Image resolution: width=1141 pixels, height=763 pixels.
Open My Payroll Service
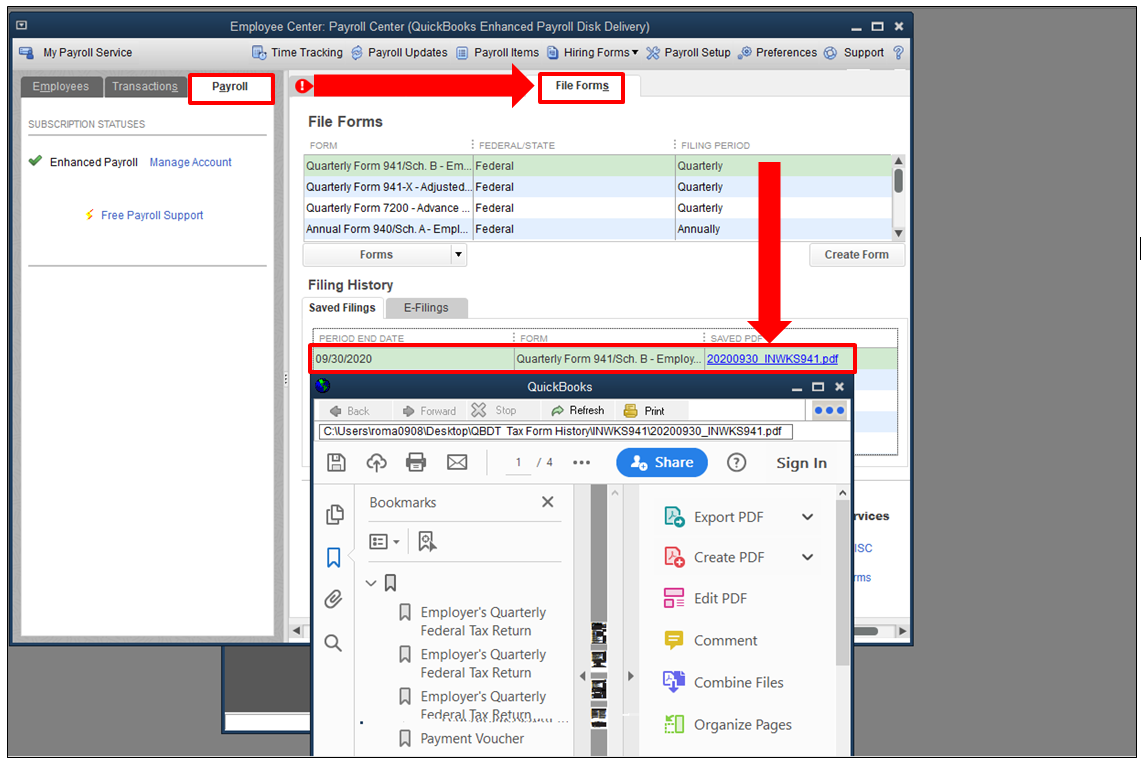76,52
